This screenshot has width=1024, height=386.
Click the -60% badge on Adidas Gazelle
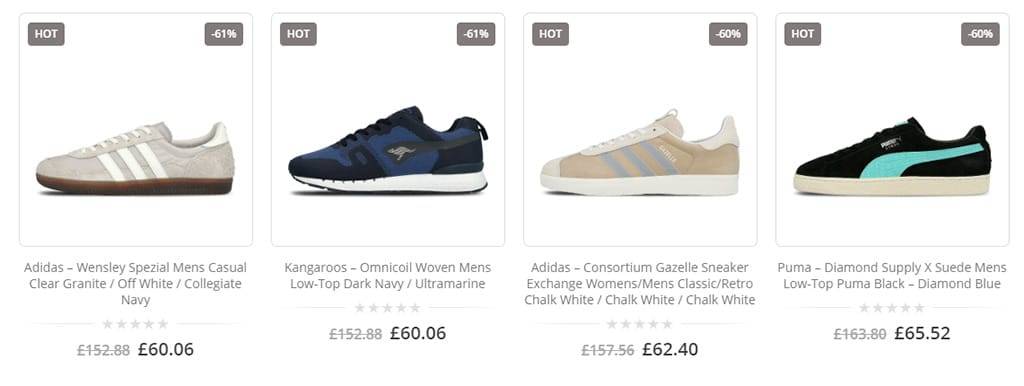click(x=728, y=34)
